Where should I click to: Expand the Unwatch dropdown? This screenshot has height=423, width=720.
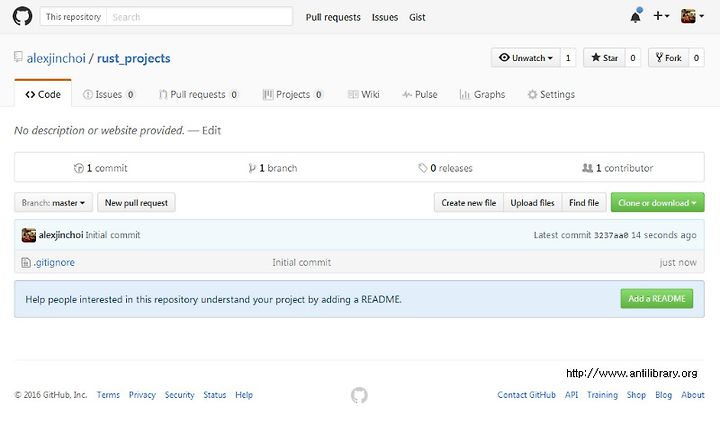[x=526, y=58]
